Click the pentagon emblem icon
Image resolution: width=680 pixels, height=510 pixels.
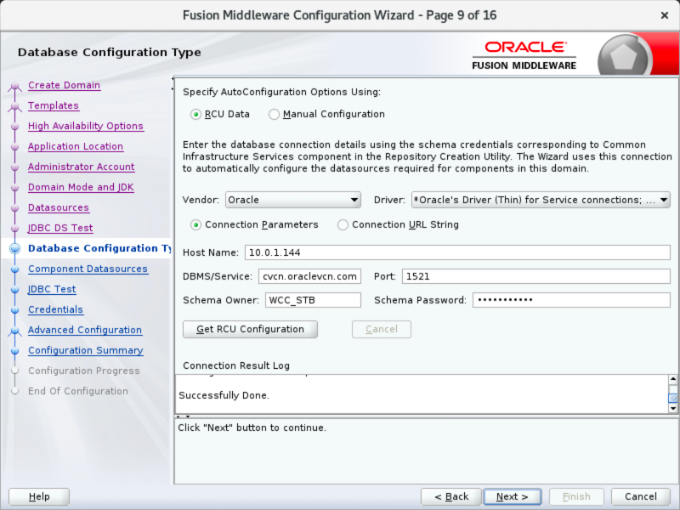[624, 57]
